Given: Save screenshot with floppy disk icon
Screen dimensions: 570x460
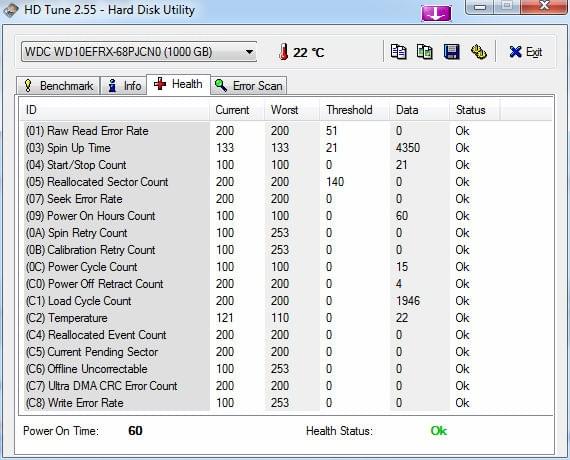Looking at the screenshot, I should click(x=451, y=52).
